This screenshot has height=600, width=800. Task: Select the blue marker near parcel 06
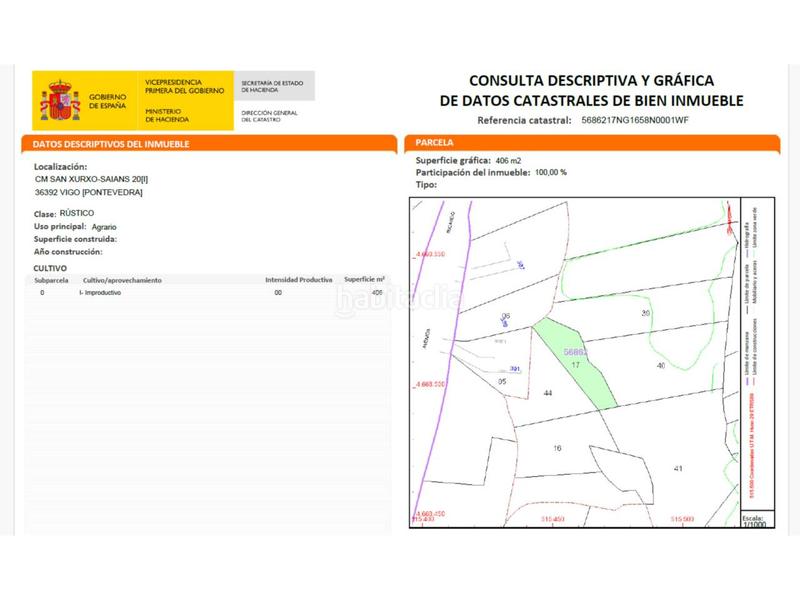504,321
